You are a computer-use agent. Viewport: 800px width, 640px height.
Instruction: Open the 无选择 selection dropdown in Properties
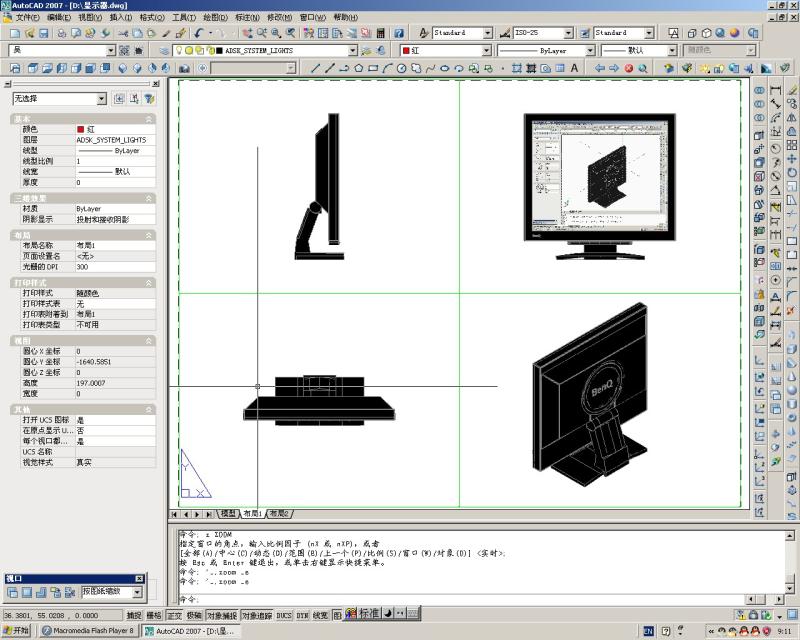point(102,99)
